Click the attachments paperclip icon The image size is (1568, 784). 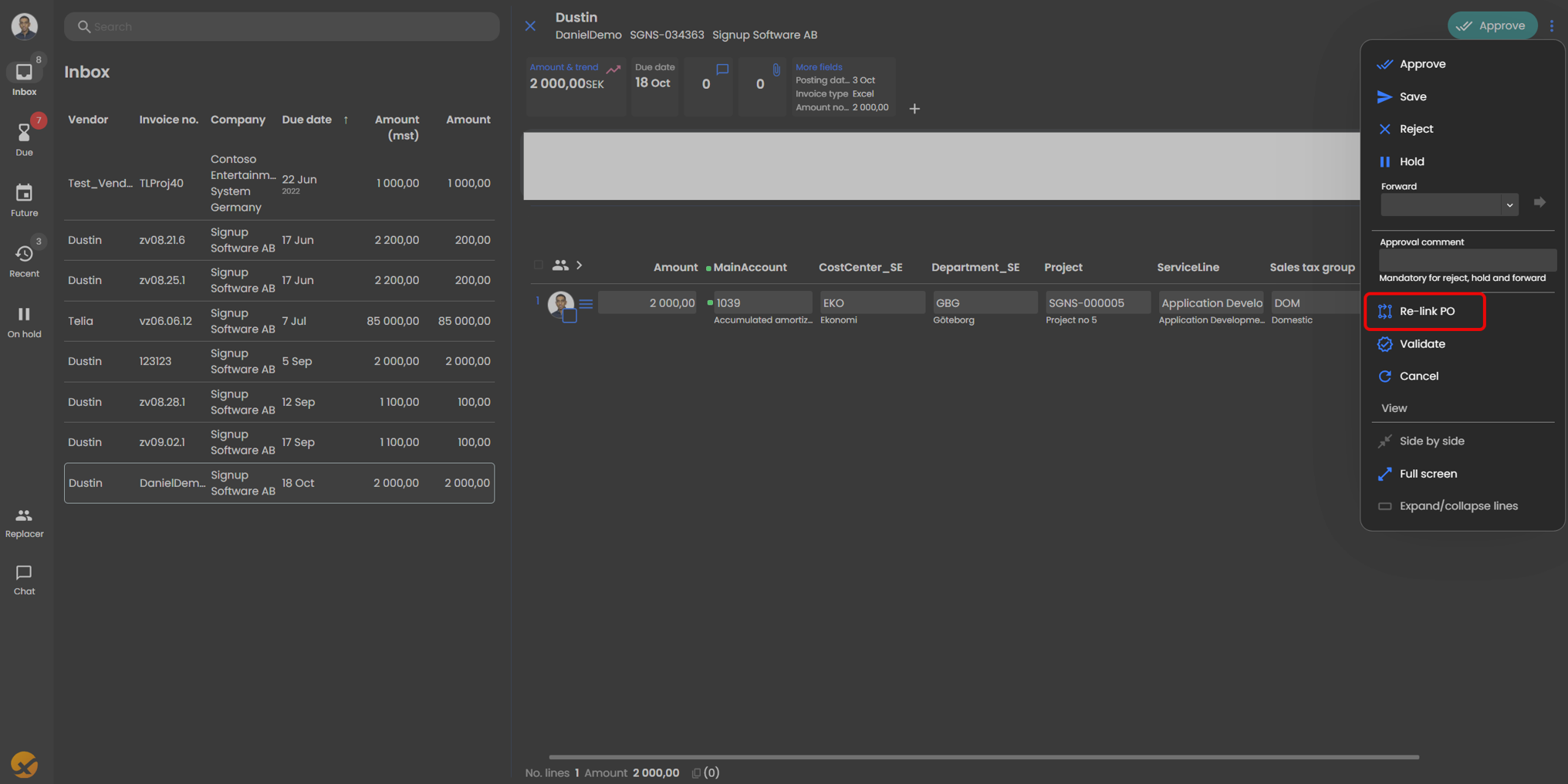776,70
